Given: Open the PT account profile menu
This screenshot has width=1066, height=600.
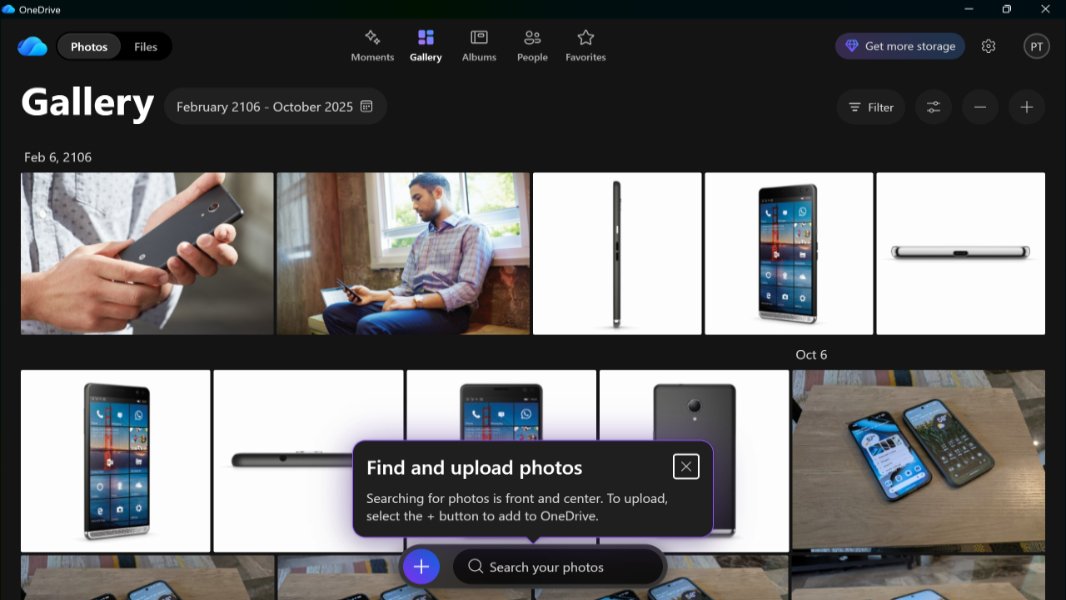Looking at the screenshot, I should [x=1036, y=46].
